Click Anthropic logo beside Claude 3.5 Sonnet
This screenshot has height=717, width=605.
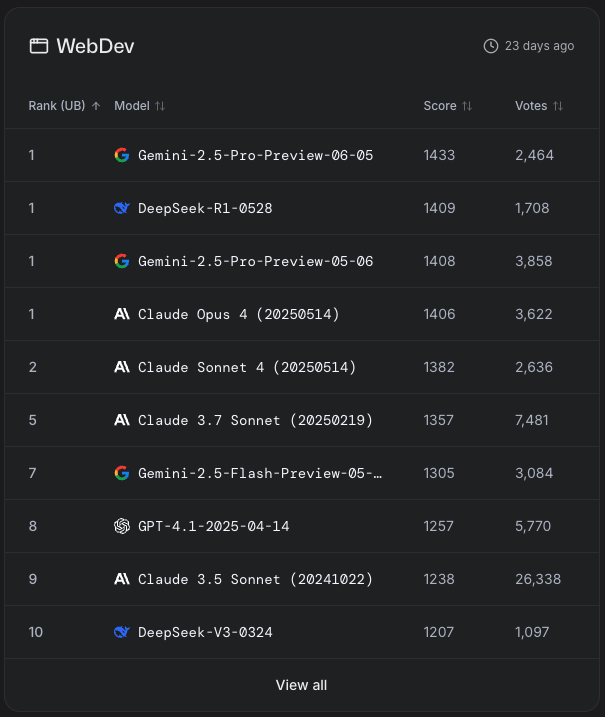click(x=122, y=579)
